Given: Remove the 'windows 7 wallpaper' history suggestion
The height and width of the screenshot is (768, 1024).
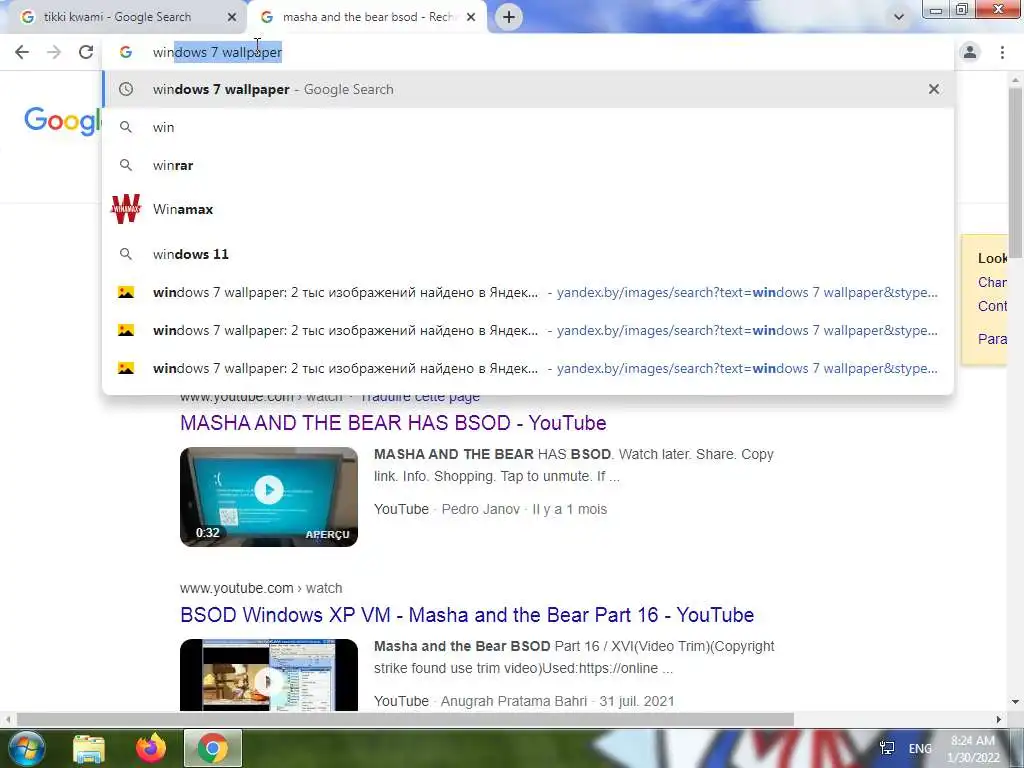Looking at the screenshot, I should [x=934, y=89].
